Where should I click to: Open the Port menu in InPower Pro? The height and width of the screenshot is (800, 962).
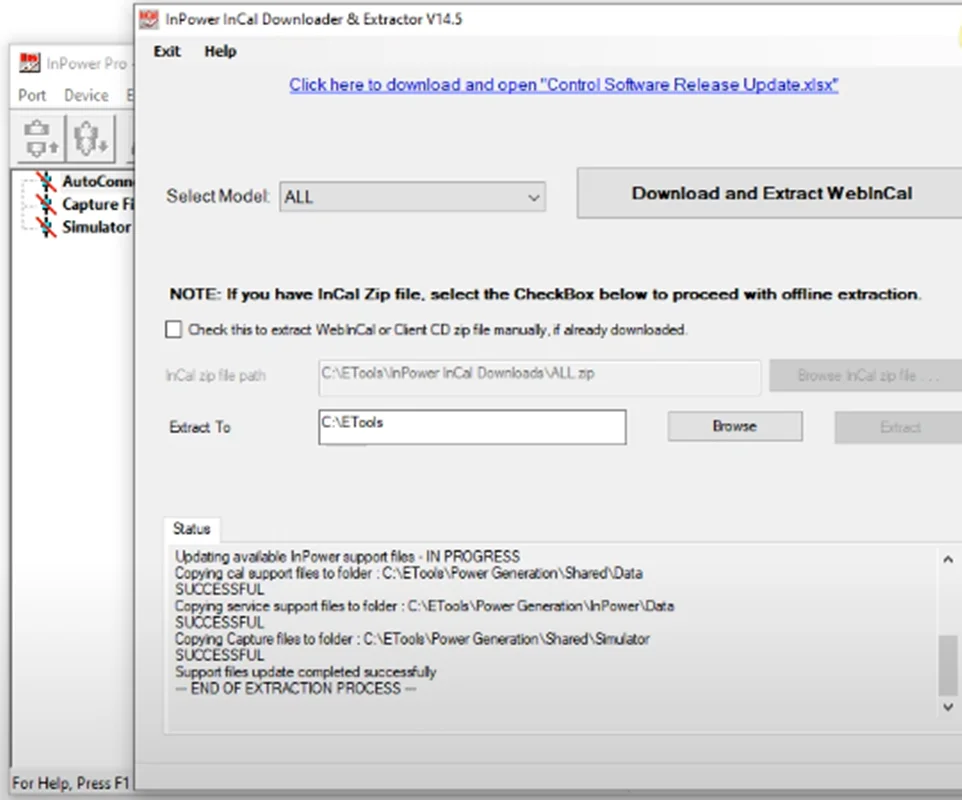[x=32, y=95]
